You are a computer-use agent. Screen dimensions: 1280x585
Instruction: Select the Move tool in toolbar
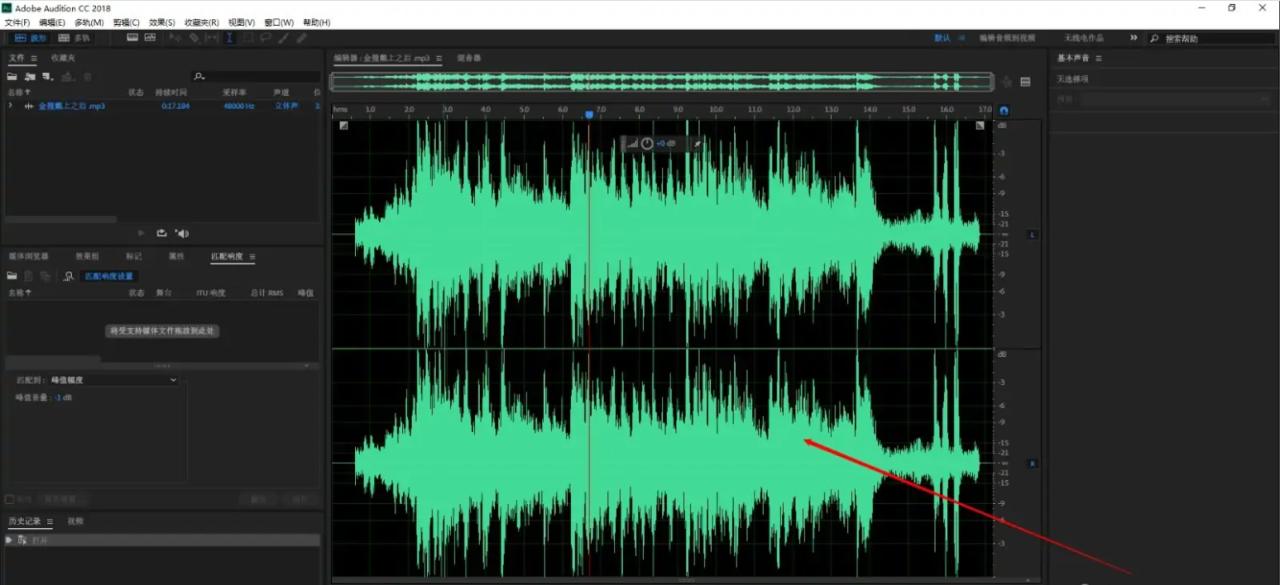point(175,38)
